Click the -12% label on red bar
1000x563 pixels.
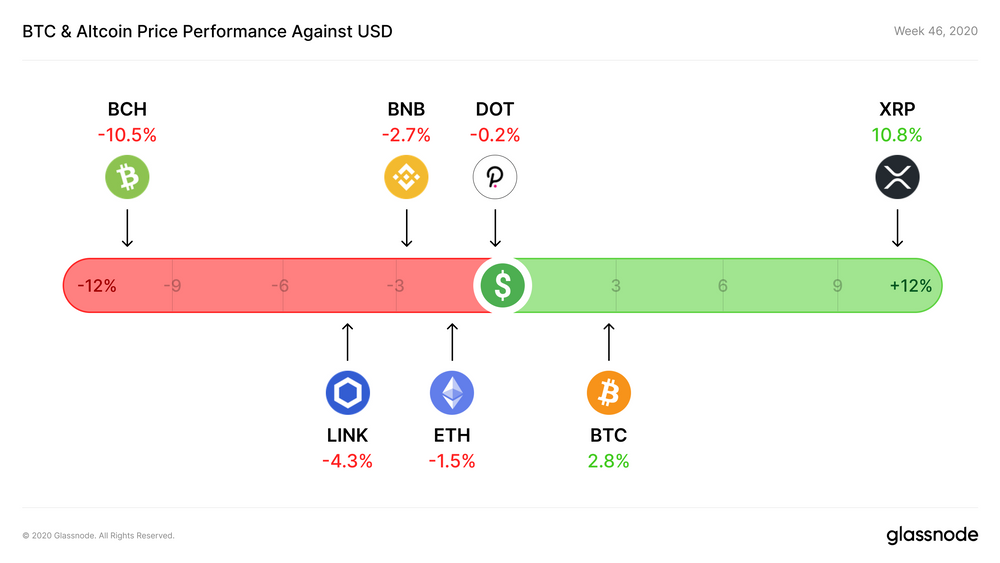coord(97,286)
